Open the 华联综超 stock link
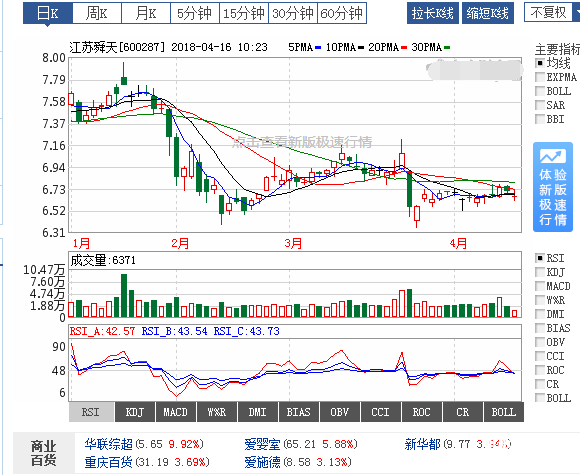 (x=108, y=444)
